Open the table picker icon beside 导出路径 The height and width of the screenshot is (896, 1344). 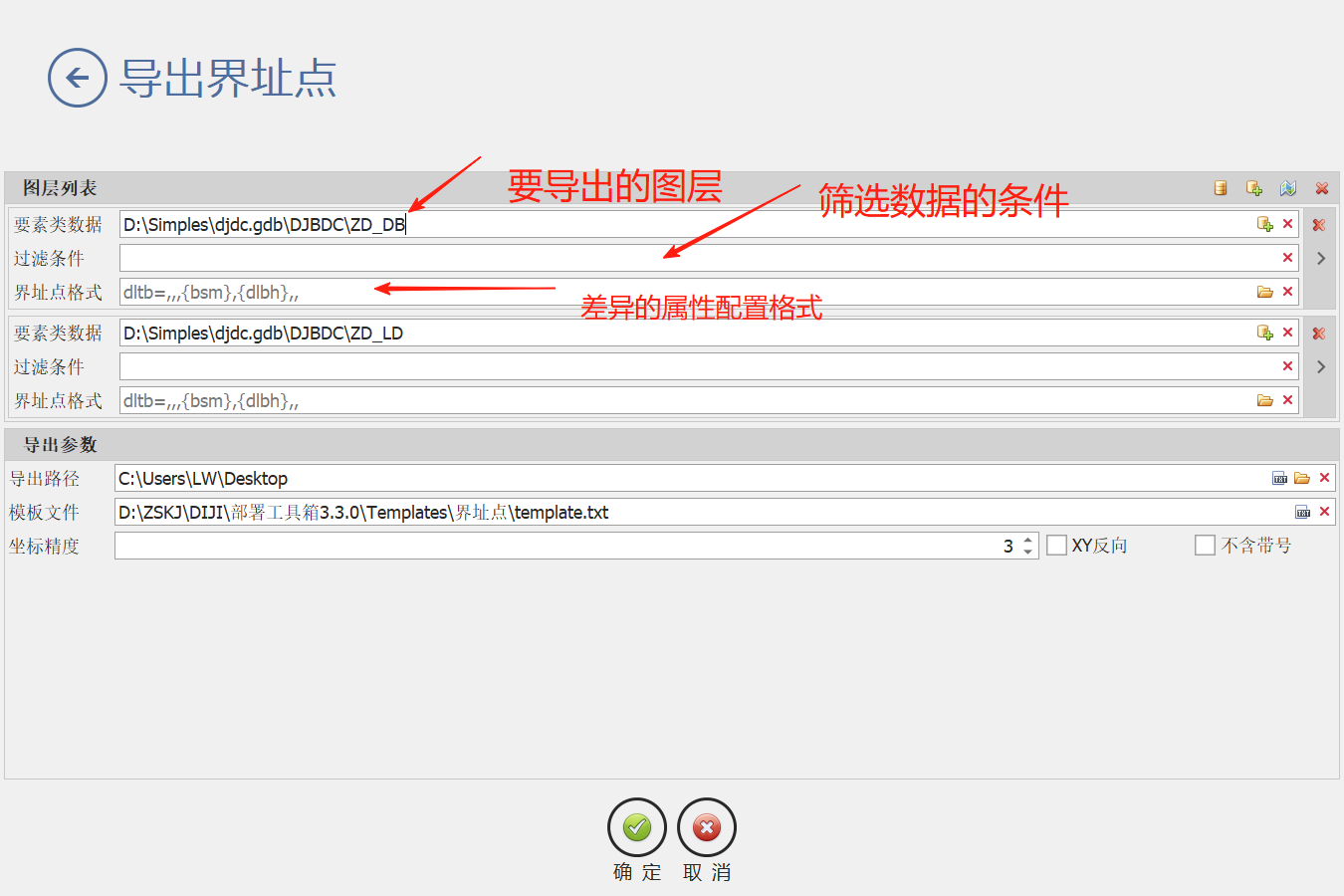(x=1279, y=478)
